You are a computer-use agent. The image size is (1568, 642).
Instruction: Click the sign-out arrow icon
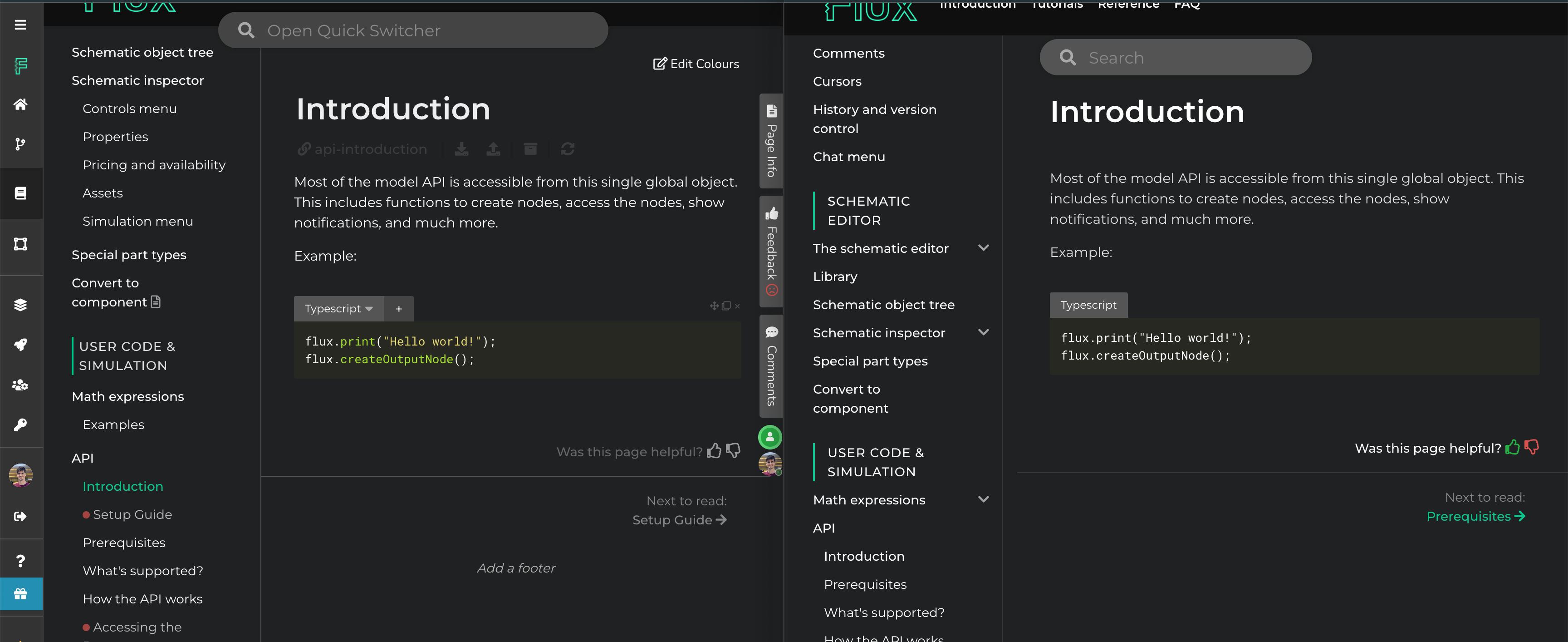tap(20, 517)
